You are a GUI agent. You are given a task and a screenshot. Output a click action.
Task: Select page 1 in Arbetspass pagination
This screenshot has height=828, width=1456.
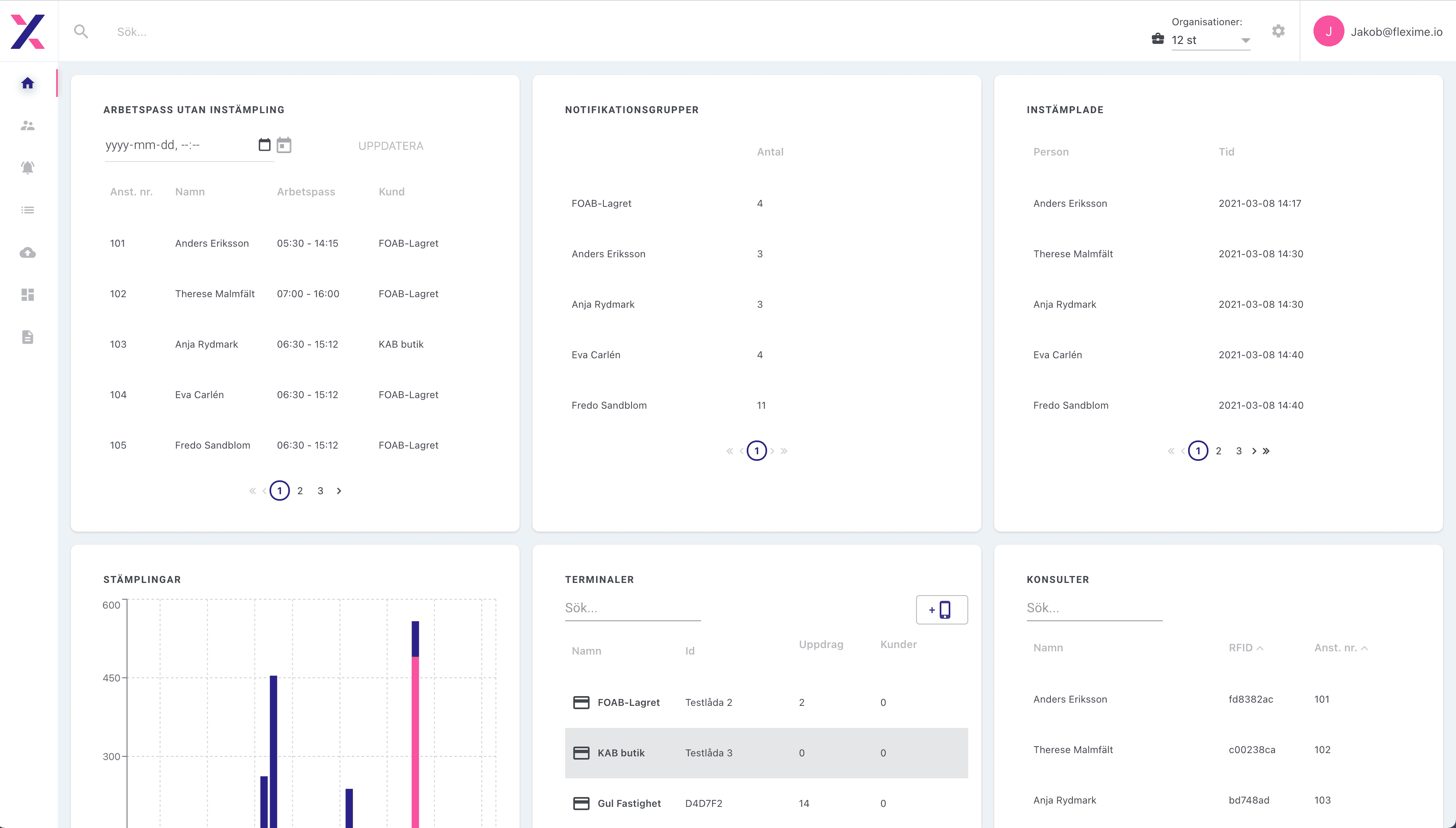coord(279,491)
